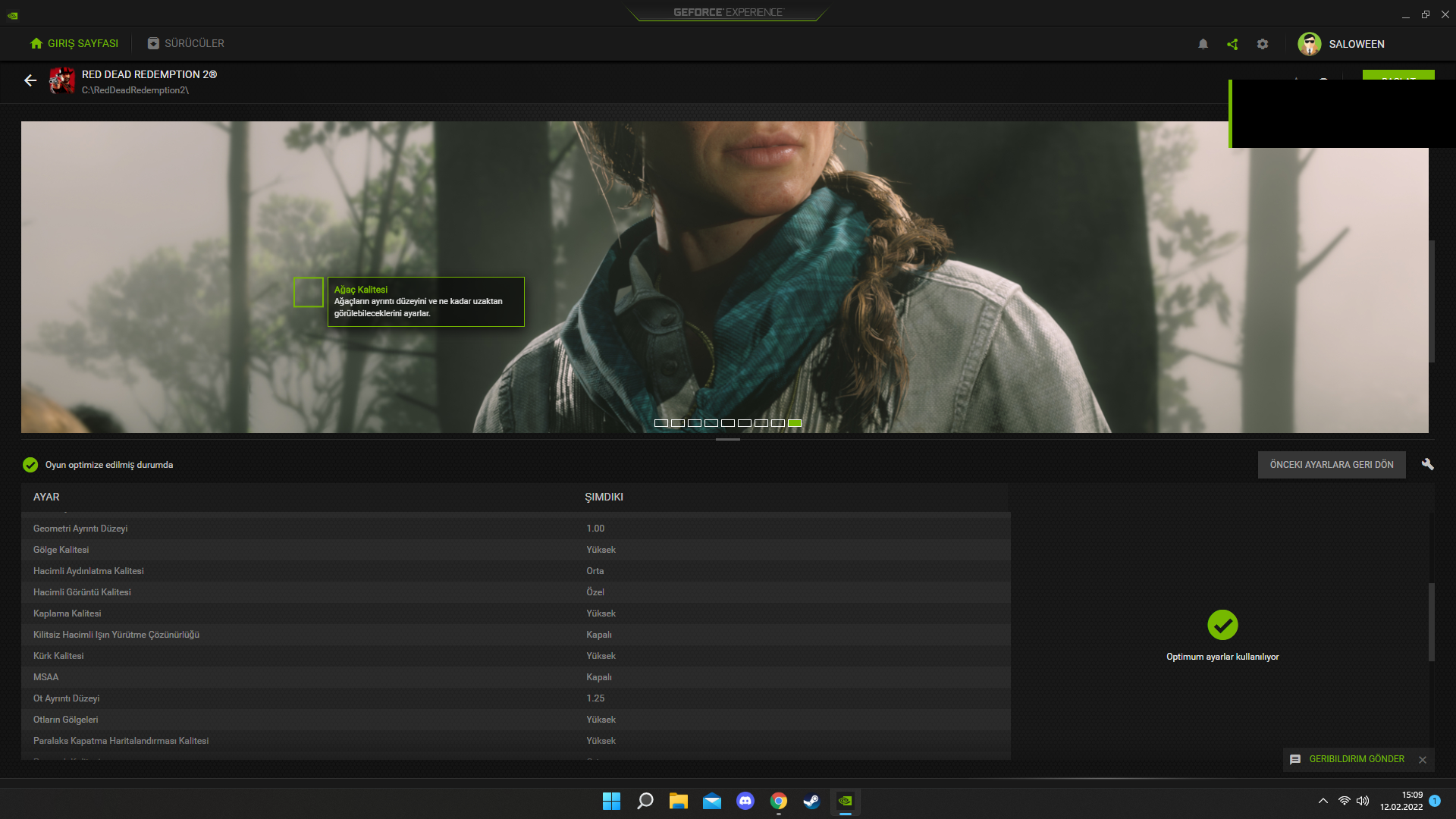Select the Ot Ayrıntı Düzeyi row
The height and width of the screenshot is (819, 1456).
516,698
